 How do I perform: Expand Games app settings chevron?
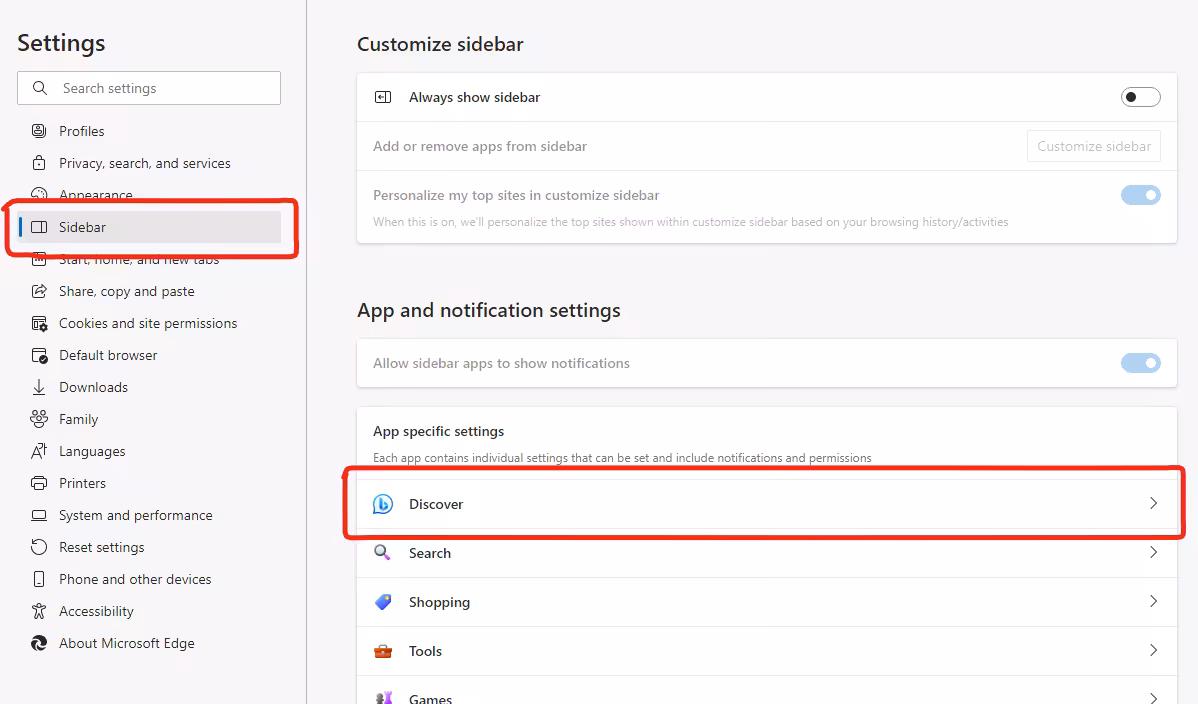pyautogui.click(x=1154, y=697)
